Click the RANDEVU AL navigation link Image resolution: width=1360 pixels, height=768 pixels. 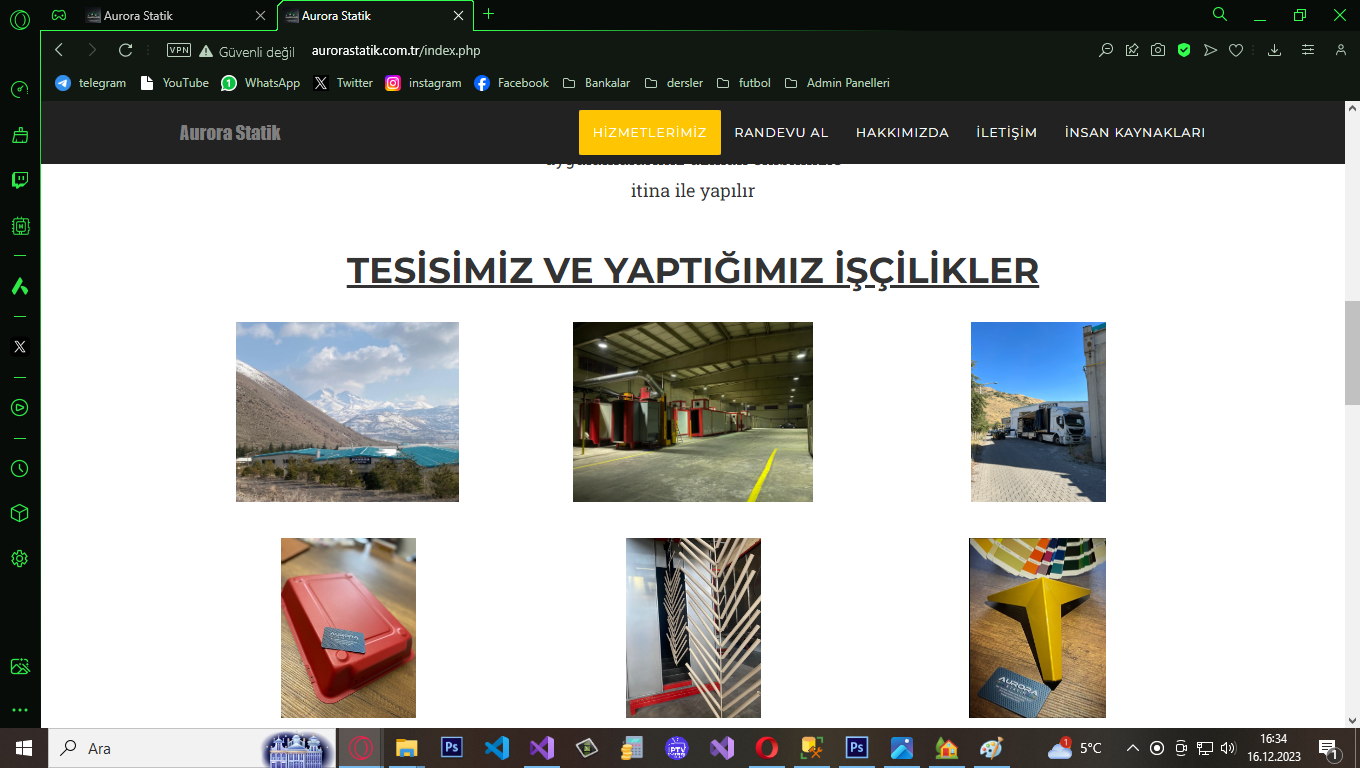click(x=781, y=132)
